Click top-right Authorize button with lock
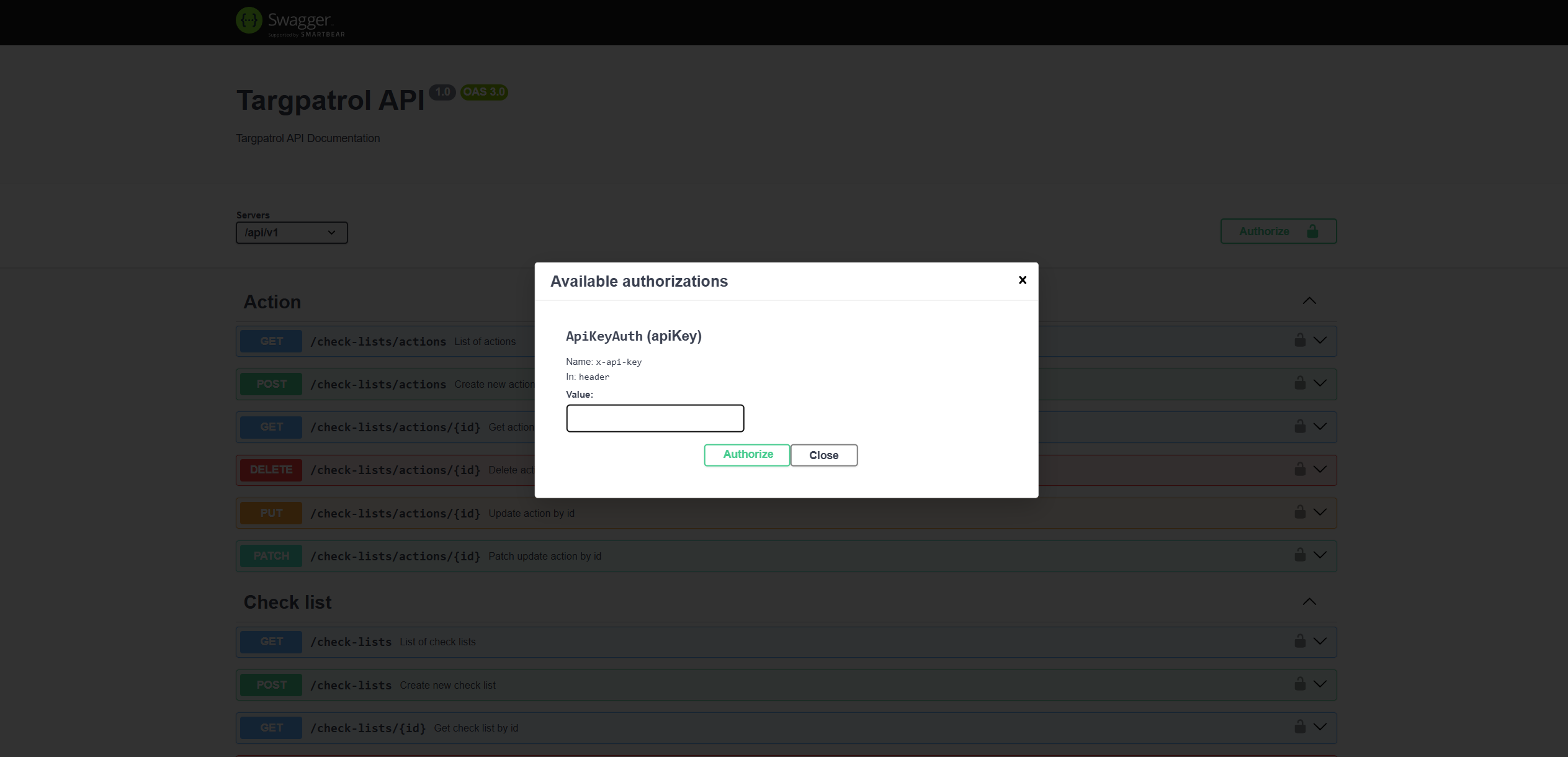Screen dimensions: 1568x757 (x=1278, y=231)
